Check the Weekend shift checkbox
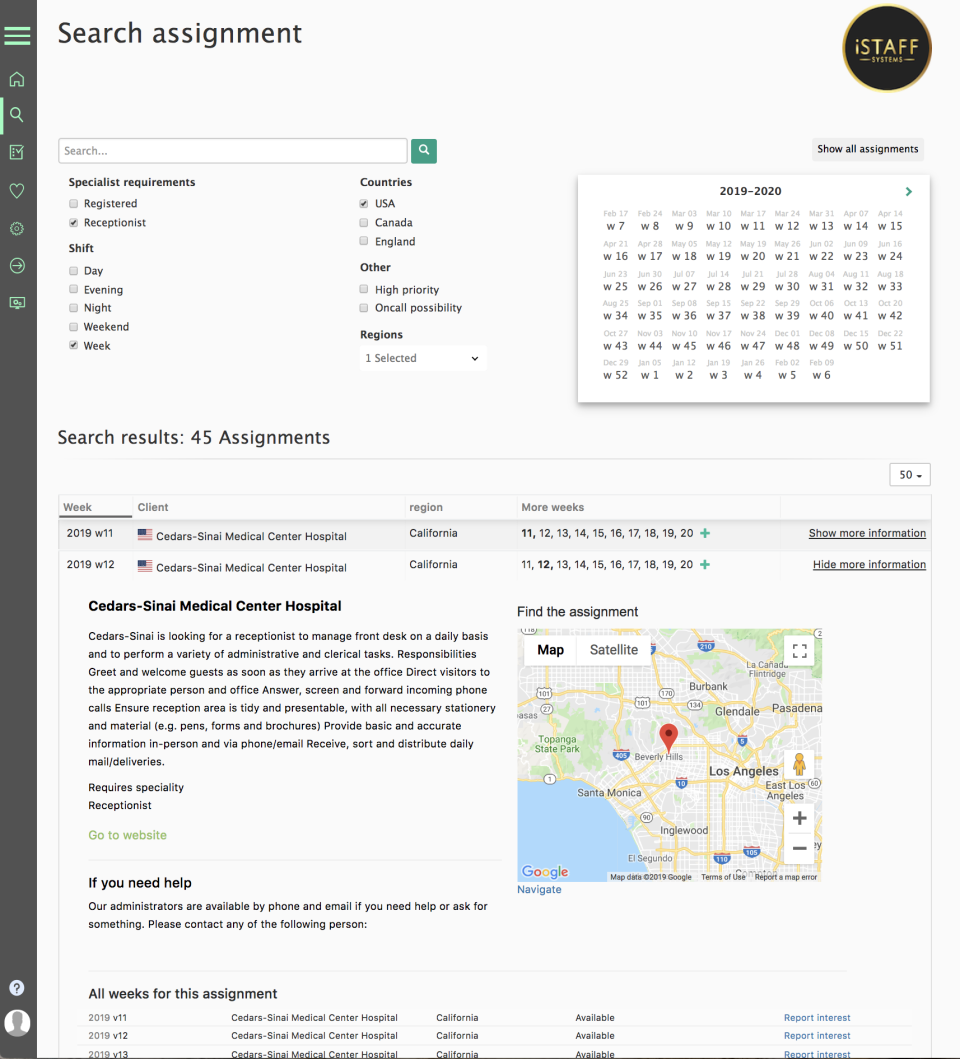The image size is (960, 1059). click(74, 327)
